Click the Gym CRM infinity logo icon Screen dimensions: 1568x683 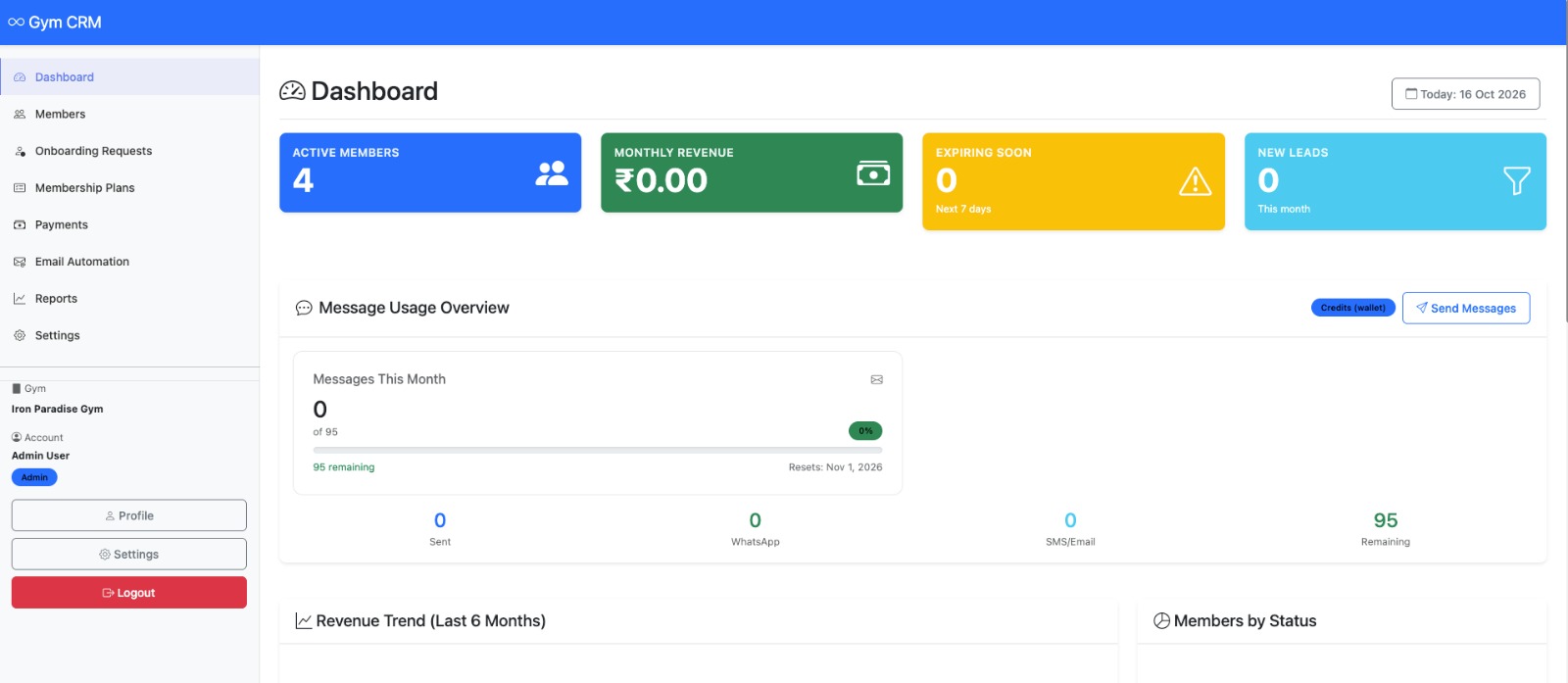point(16,23)
